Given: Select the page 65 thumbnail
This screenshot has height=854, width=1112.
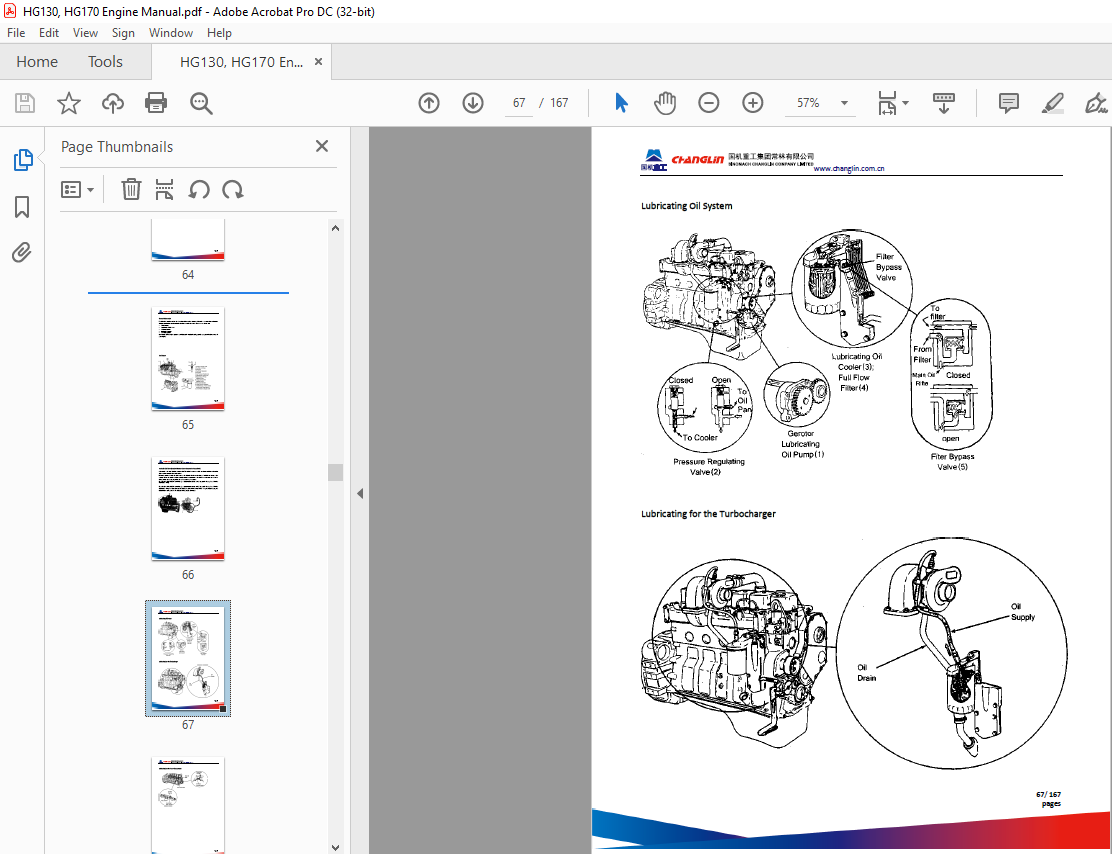Looking at the screenshot, I should 188,358.
